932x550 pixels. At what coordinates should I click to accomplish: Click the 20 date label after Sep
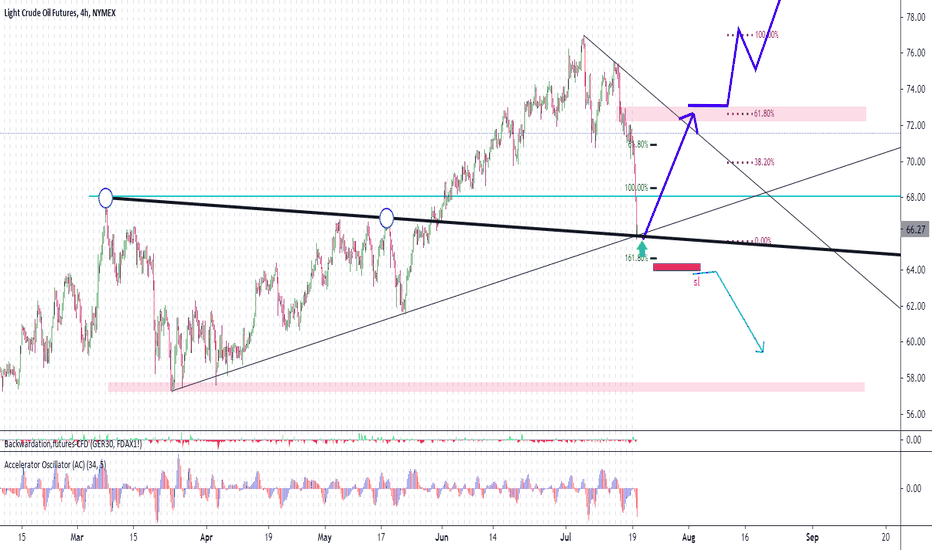click(886, 538)
